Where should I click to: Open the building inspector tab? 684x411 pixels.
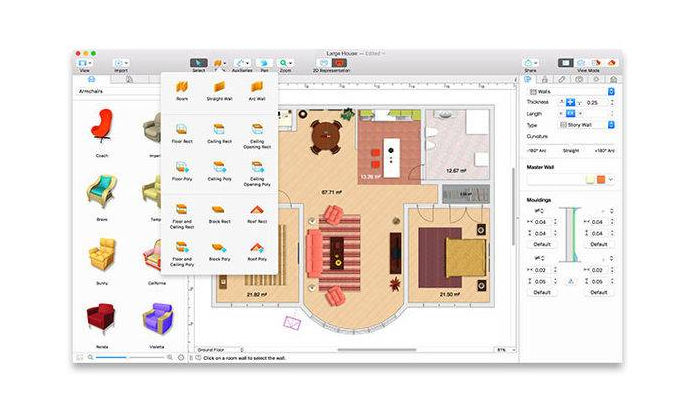tap(545, 79)
